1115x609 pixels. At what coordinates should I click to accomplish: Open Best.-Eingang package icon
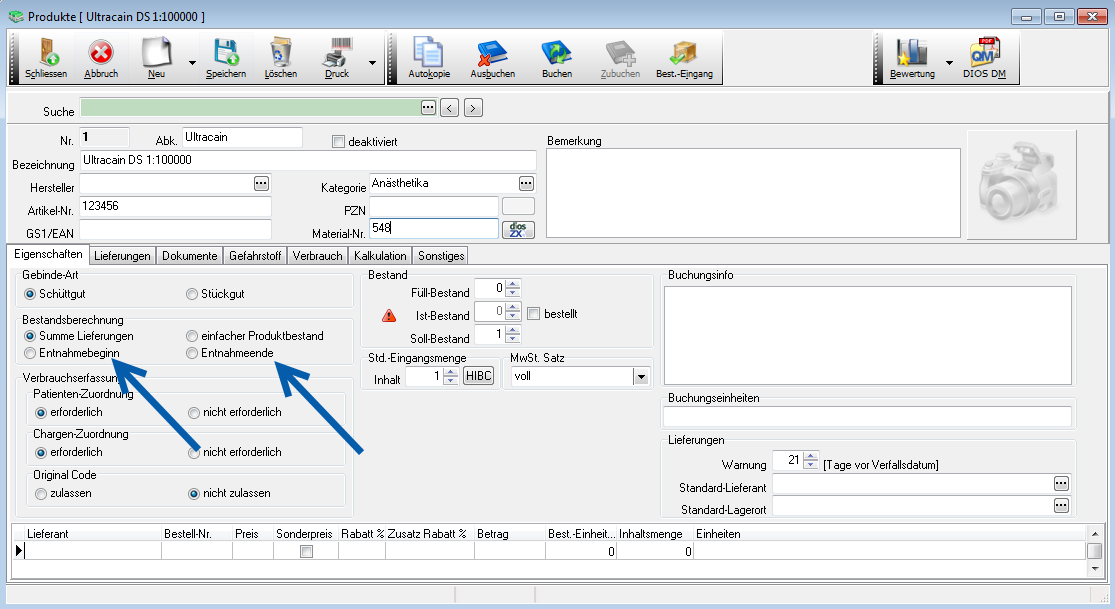coord(684,53)
